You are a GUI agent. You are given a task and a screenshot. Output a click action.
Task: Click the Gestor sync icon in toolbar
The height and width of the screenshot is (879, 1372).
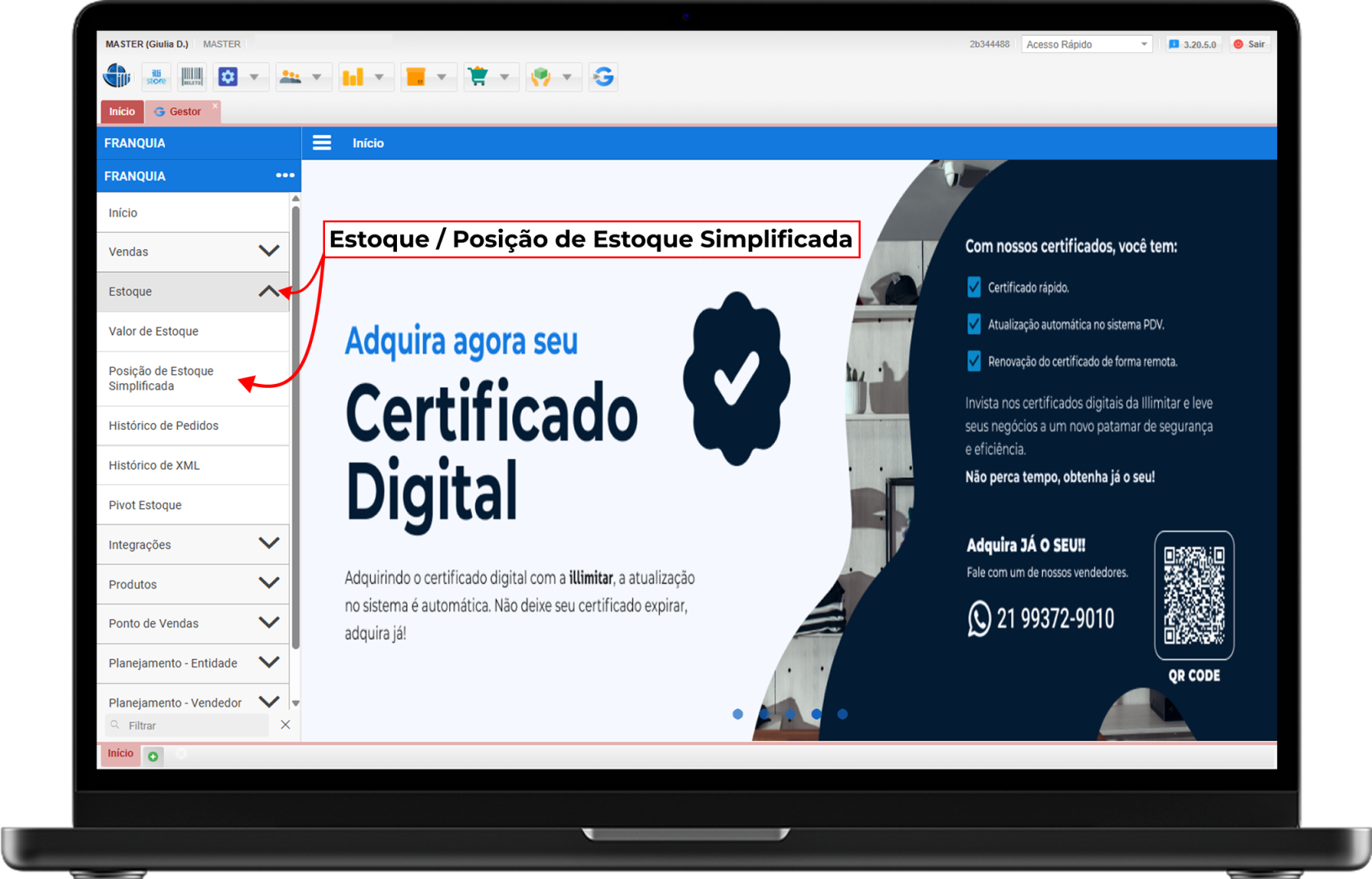click(x=604, y=77)
